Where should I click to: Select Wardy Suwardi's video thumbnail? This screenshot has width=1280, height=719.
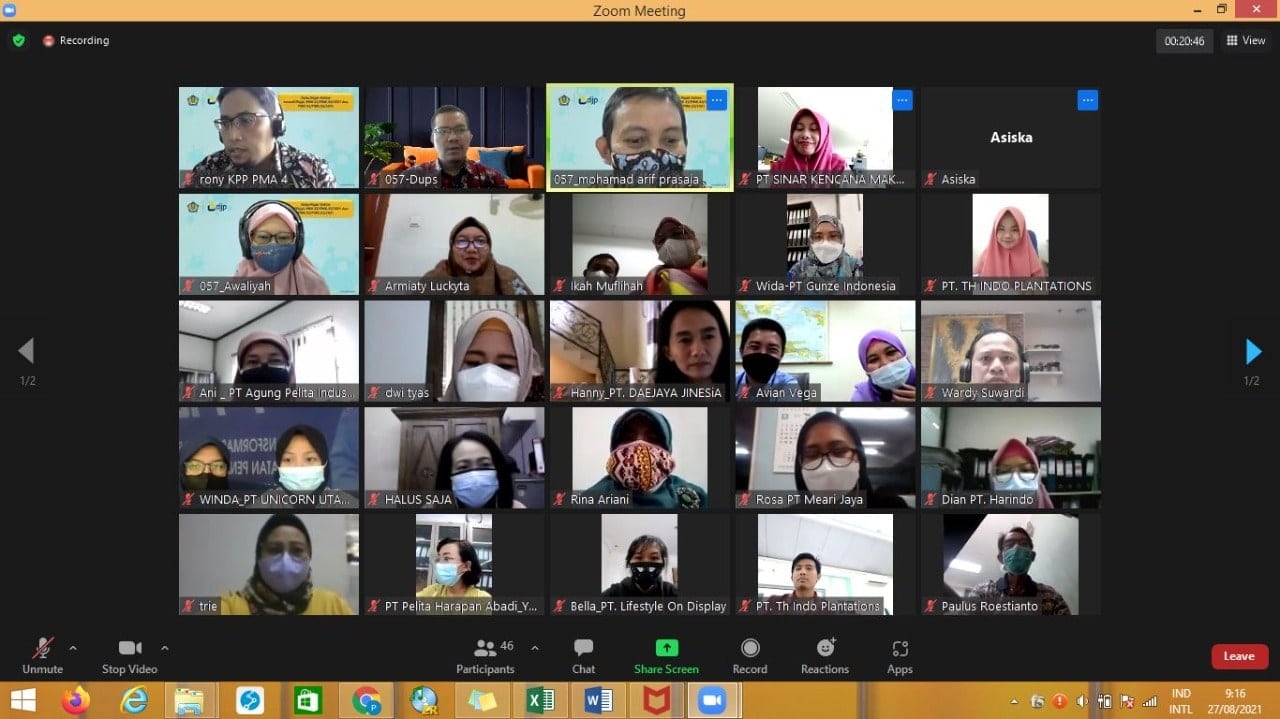click(x=1010, y=351)
